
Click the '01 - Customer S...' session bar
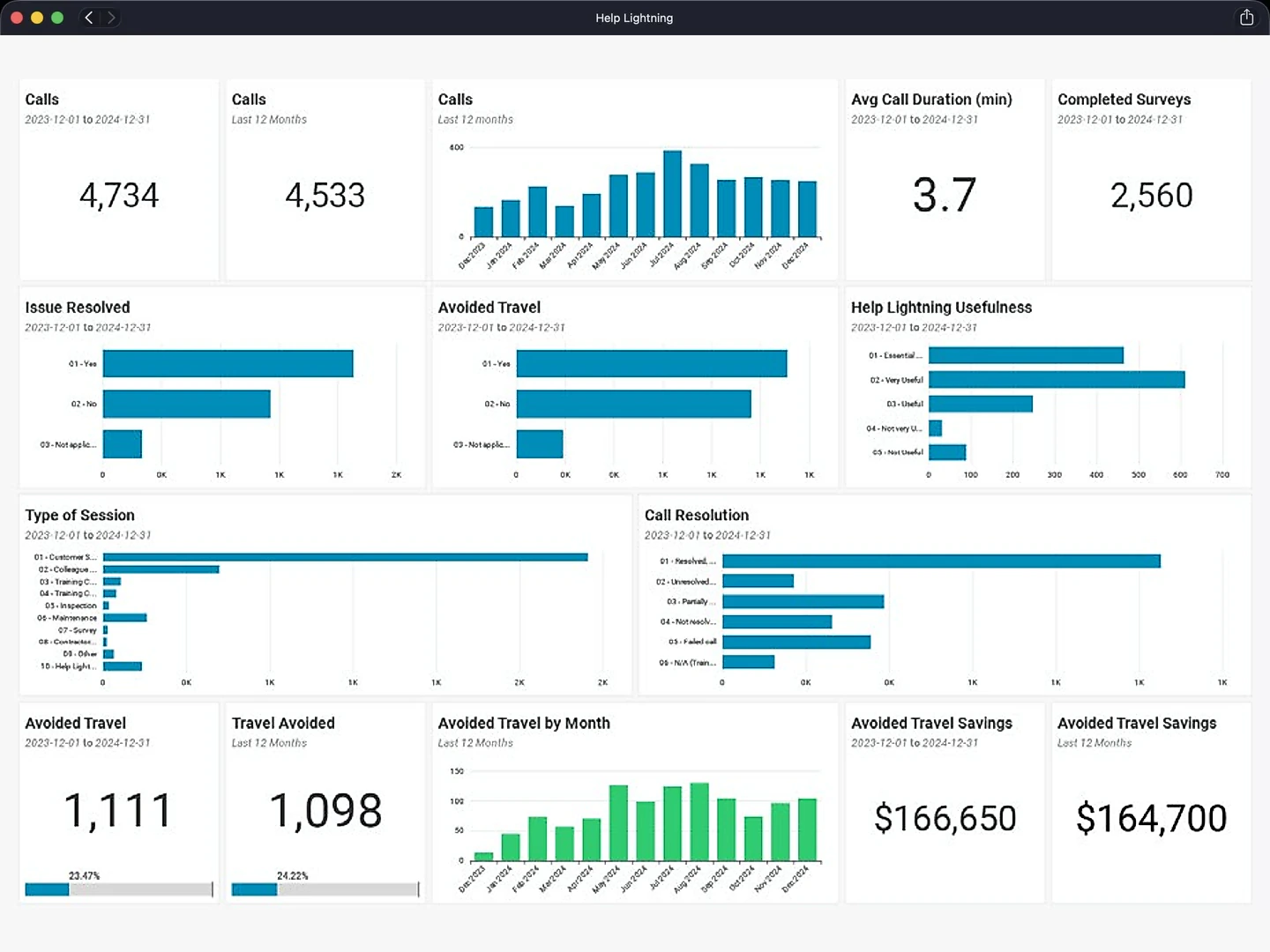tap(346, 557)
